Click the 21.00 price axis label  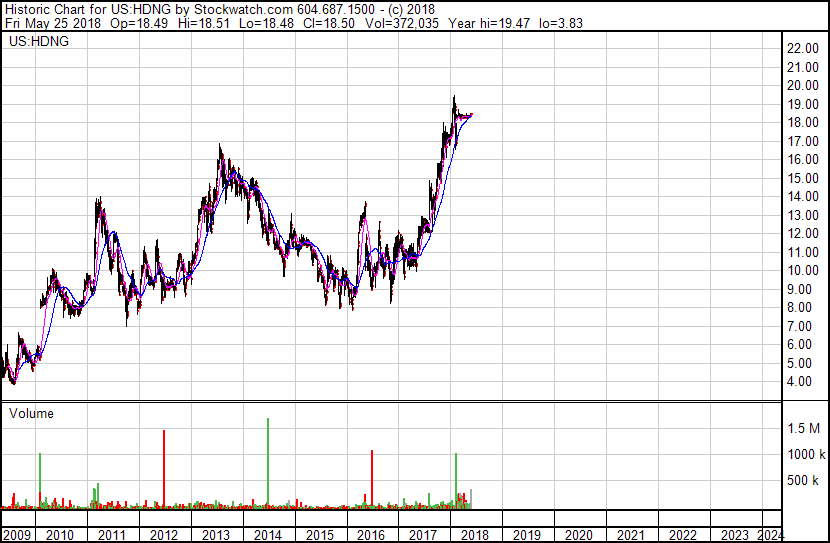point(803,67)
